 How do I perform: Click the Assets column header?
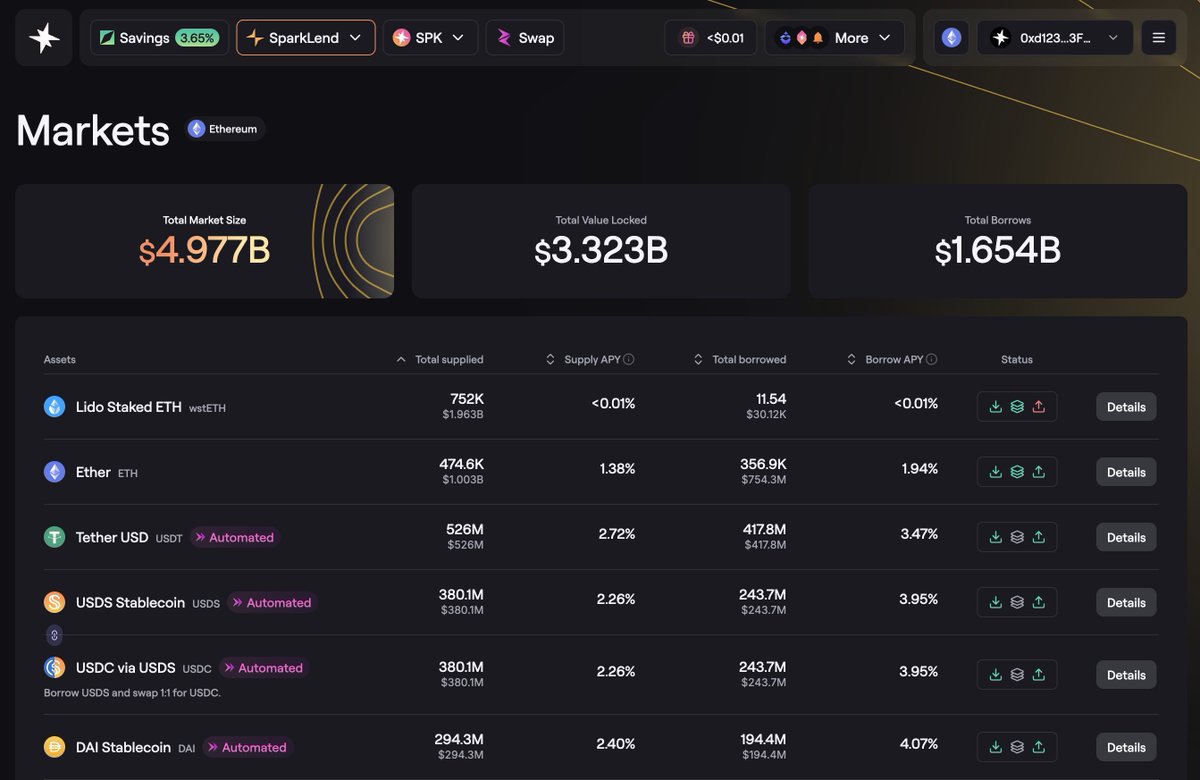(60, 359)
